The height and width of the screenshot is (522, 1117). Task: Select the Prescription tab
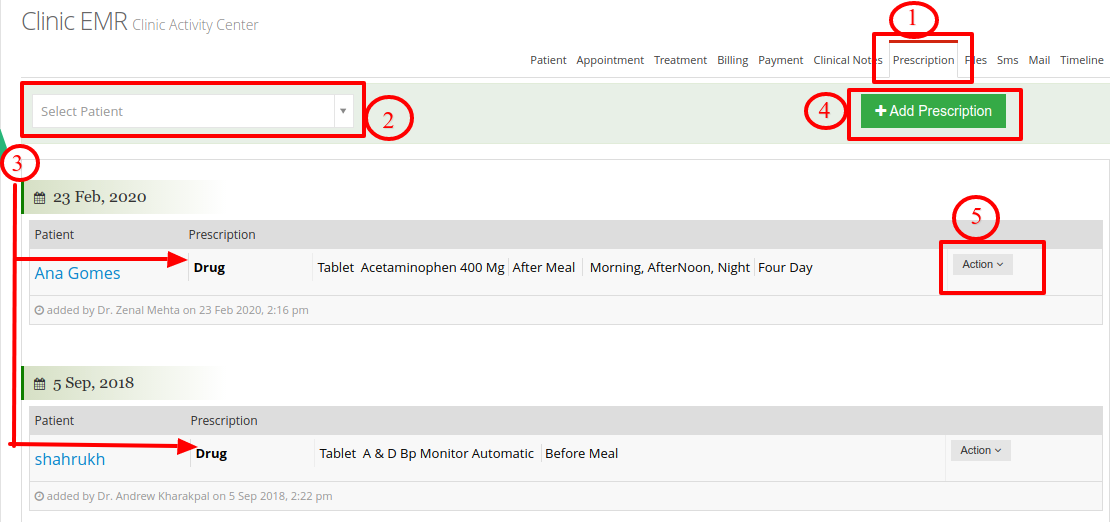coord(923,61)
